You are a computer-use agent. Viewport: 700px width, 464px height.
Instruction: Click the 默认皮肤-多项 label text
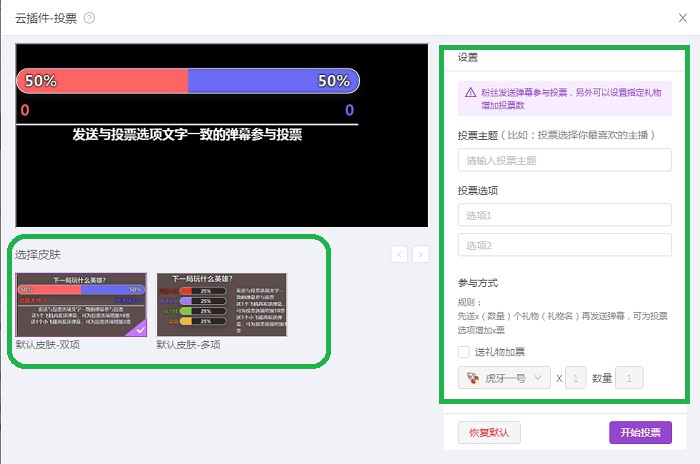[x=188, y=345]
